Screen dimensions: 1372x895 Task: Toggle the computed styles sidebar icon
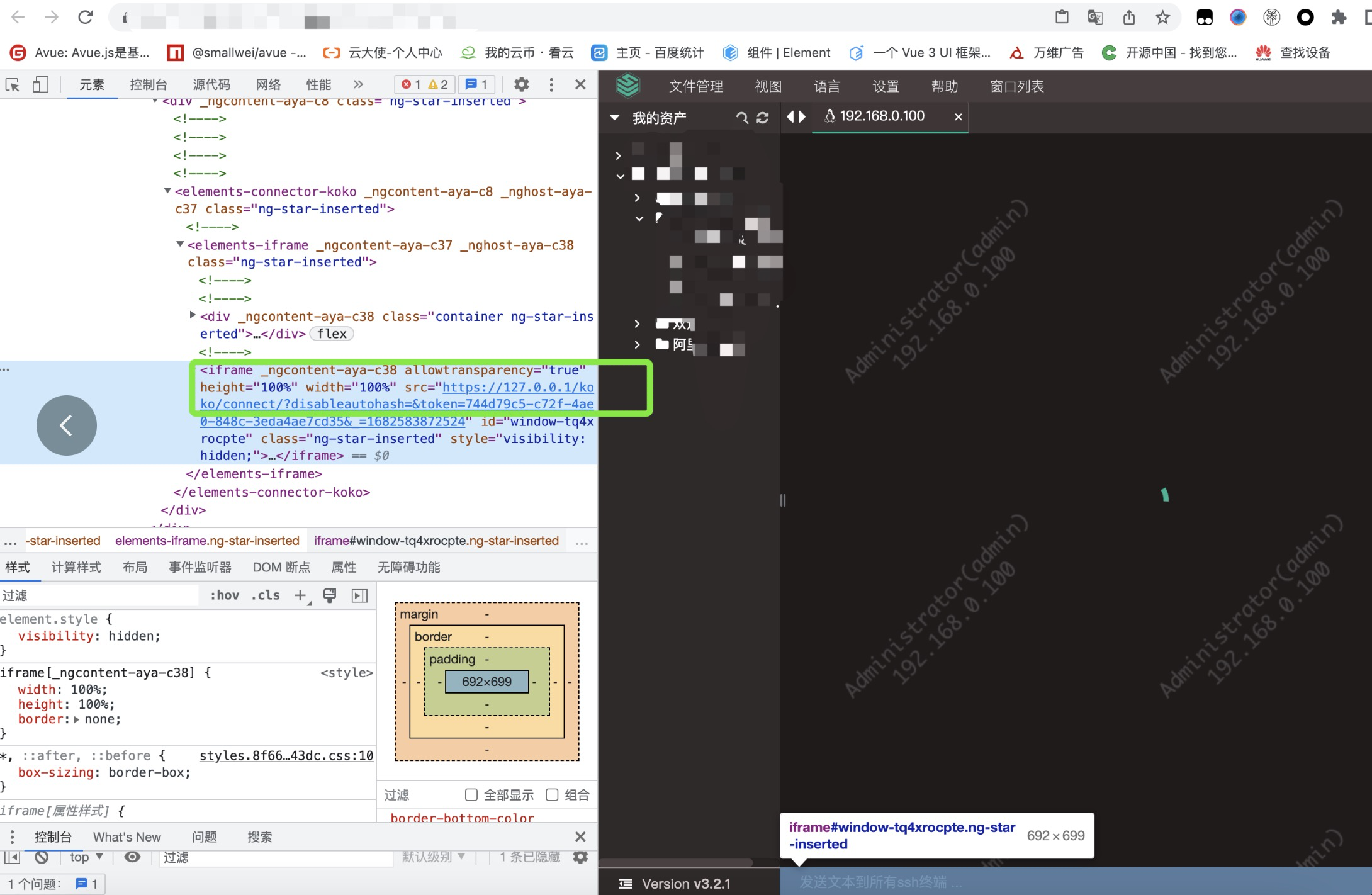click(359, 595)
